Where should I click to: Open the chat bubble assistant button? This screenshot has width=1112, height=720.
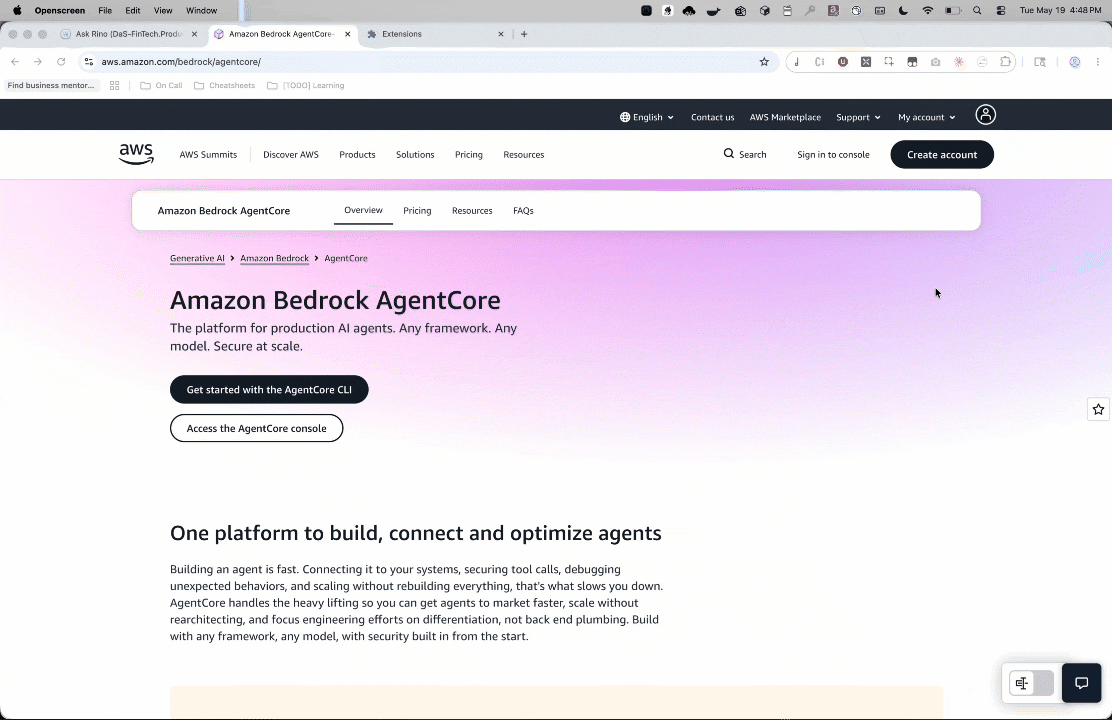[1081, 683]
